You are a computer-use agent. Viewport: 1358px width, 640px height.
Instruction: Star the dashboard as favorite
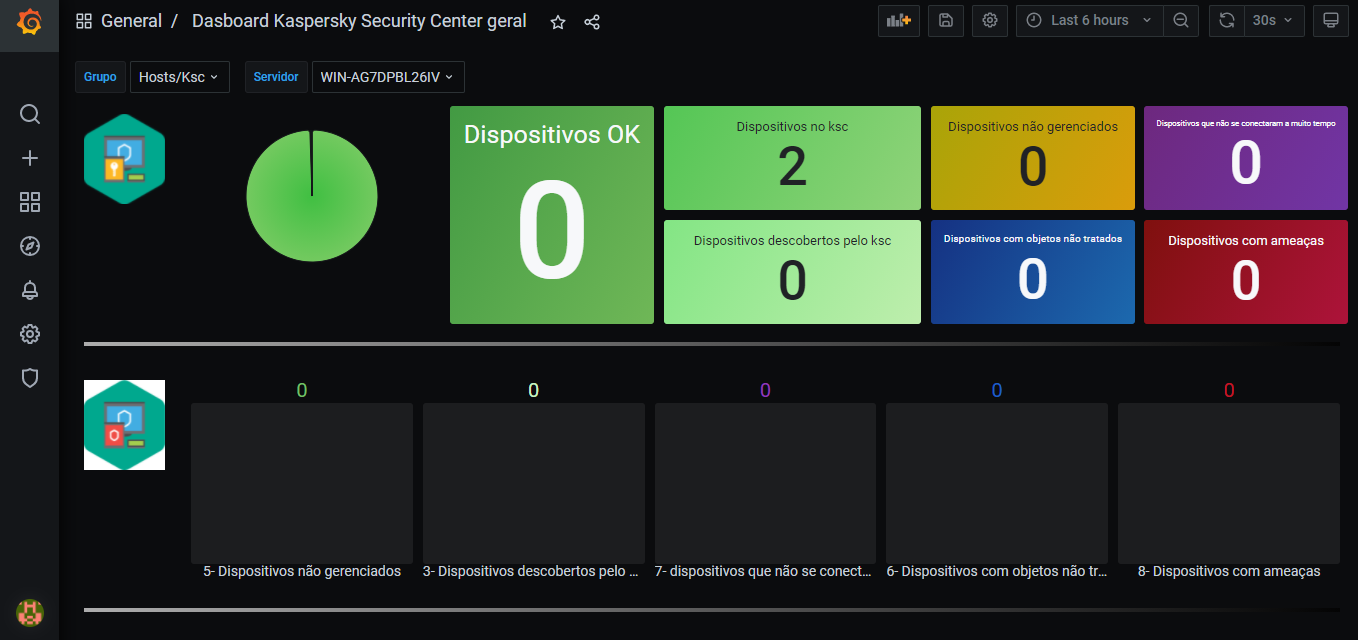coord(558,21)
